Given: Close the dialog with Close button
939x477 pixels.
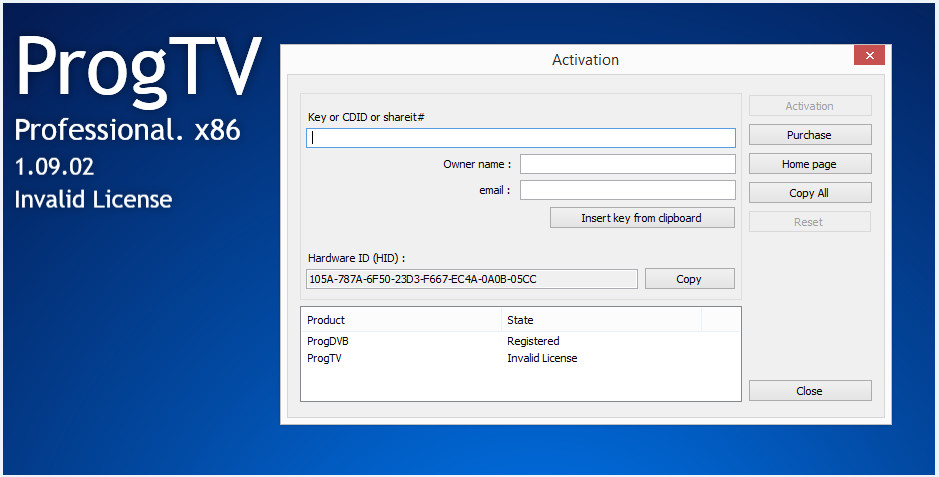Looking at the screenshot, I should click(x=810, y=391).
